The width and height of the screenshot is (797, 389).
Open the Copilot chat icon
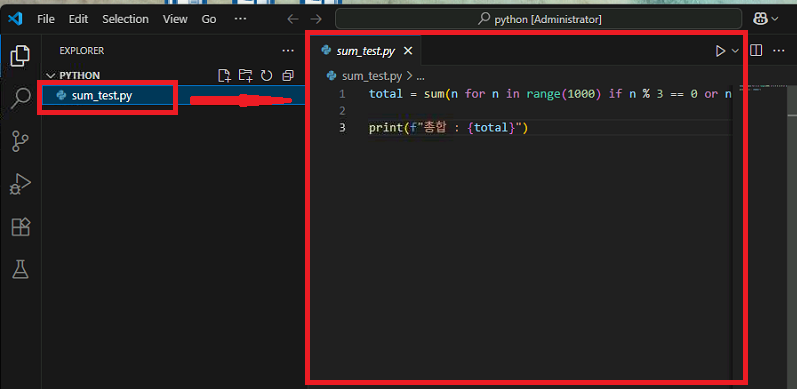coord(760,19)
